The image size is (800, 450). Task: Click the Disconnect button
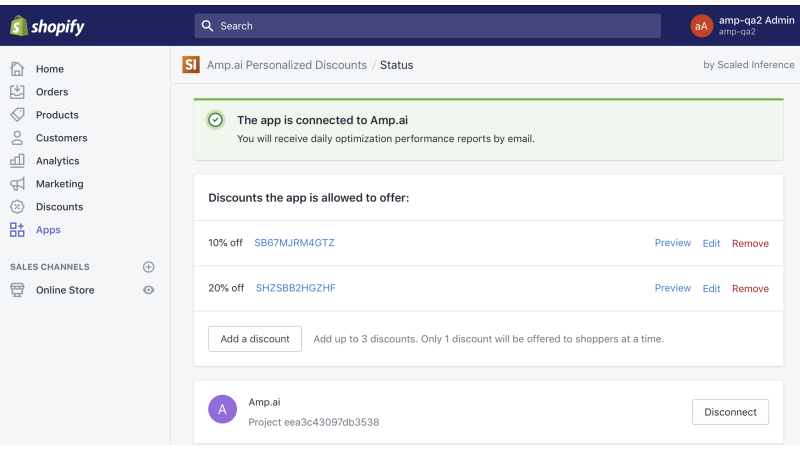730,412
